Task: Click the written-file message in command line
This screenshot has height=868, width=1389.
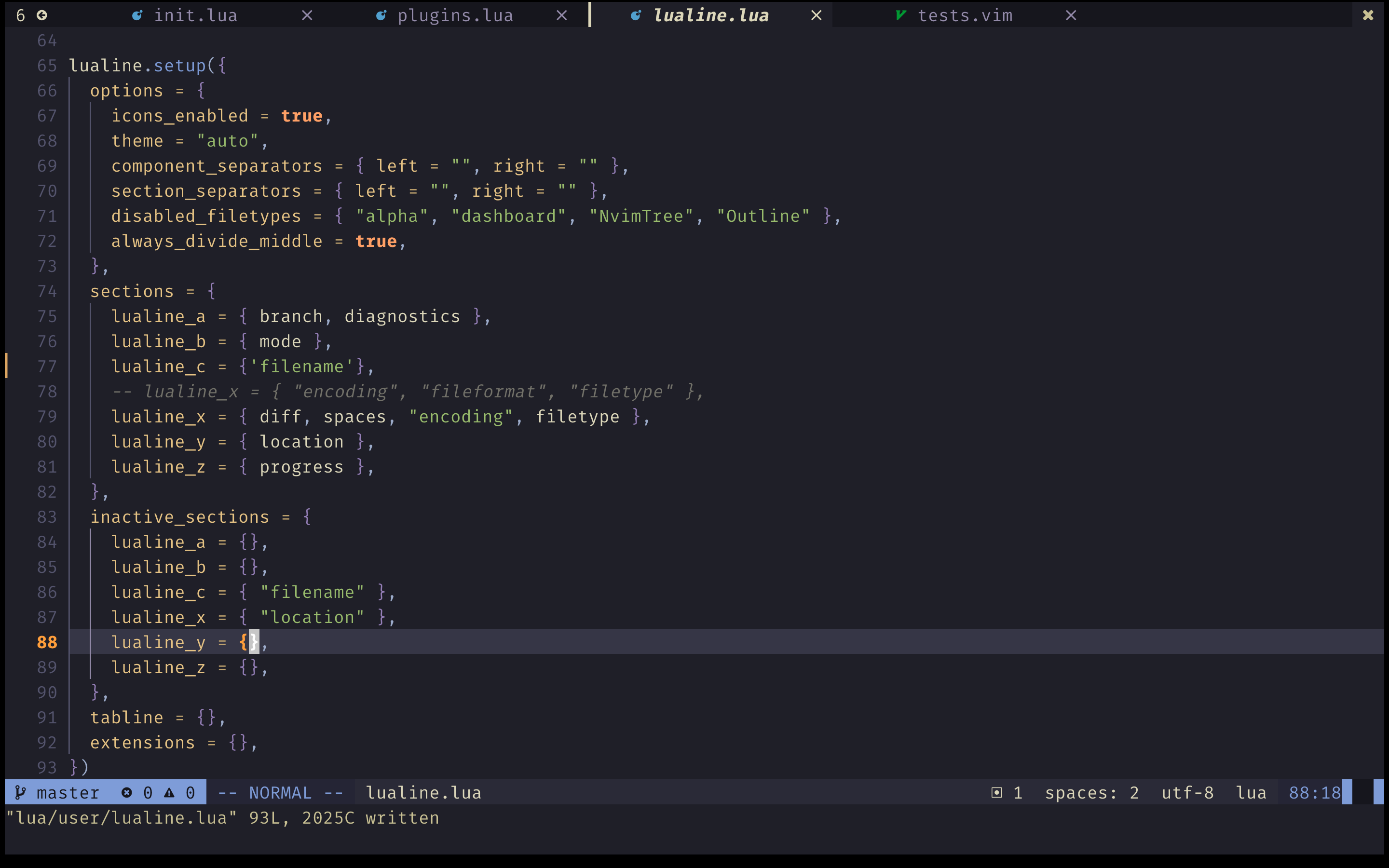Action: coord(223,817)
